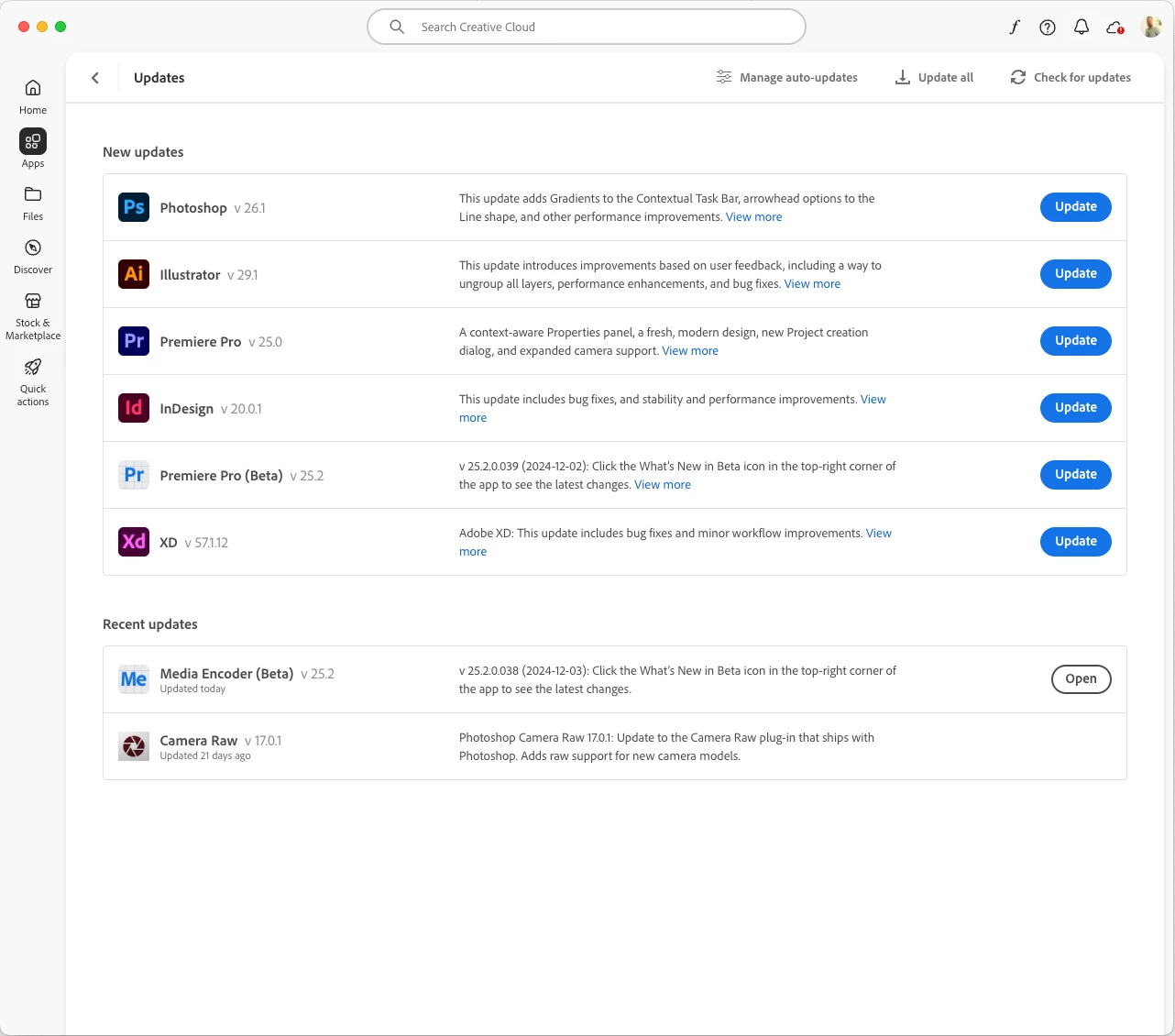Viewport: 1175px width, 1036px height.
Task: Click the 'v 20.0.1' InDesign version text
Action: 241,409
